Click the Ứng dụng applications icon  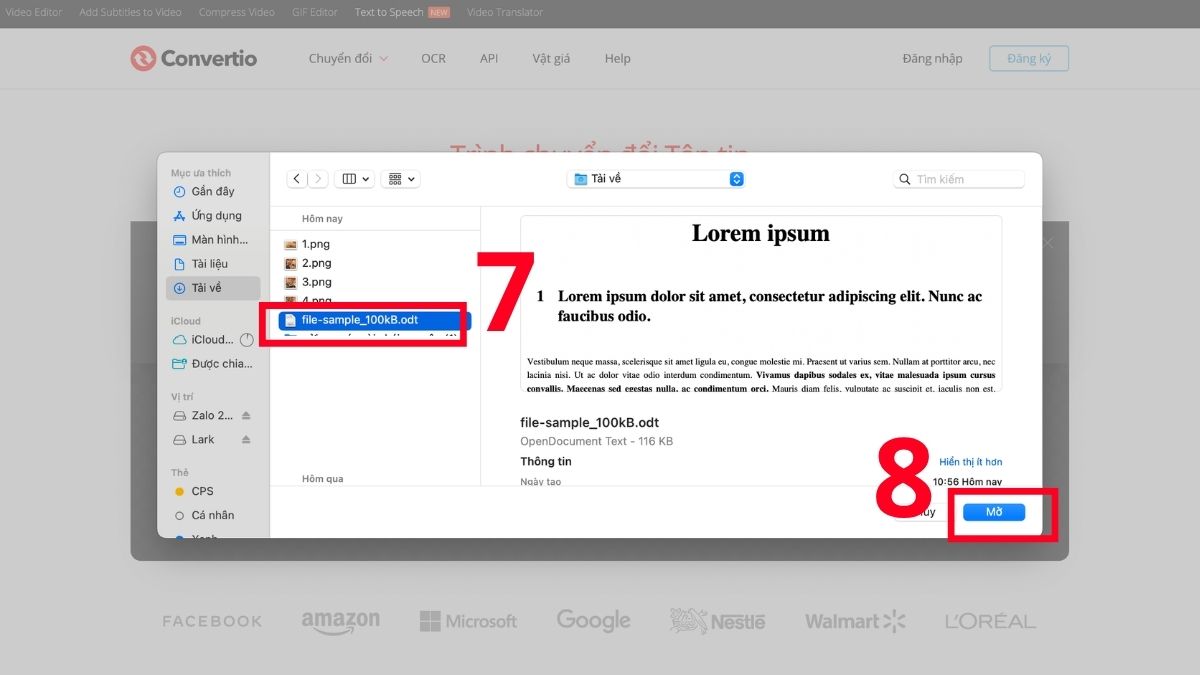pyautogui.click(x=179, y=215)
